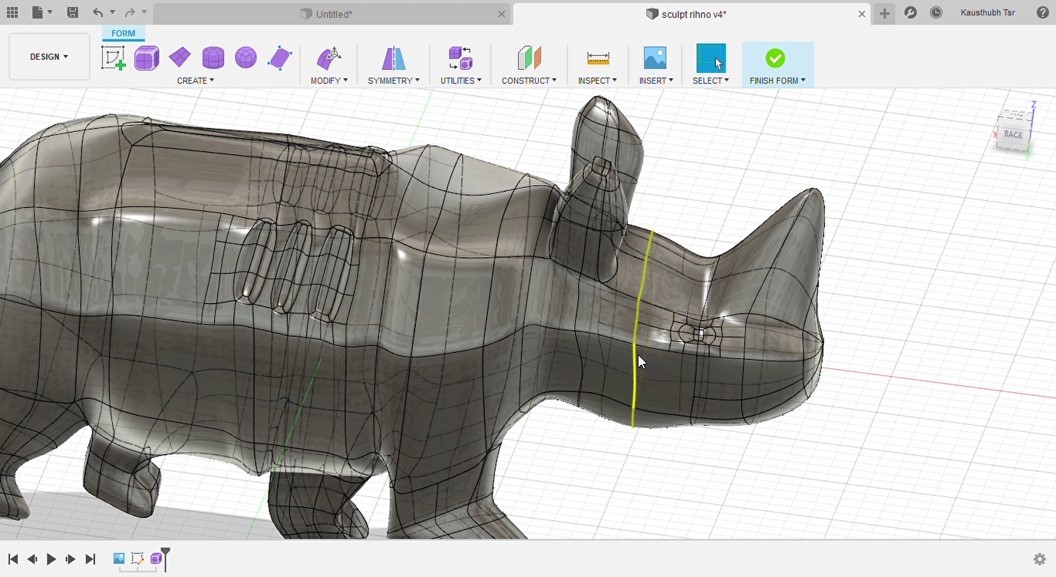The width and height of the screenshot is (1056, 577).
Task: Open timeline settings gear
Action: click(x=1040, y=559)
